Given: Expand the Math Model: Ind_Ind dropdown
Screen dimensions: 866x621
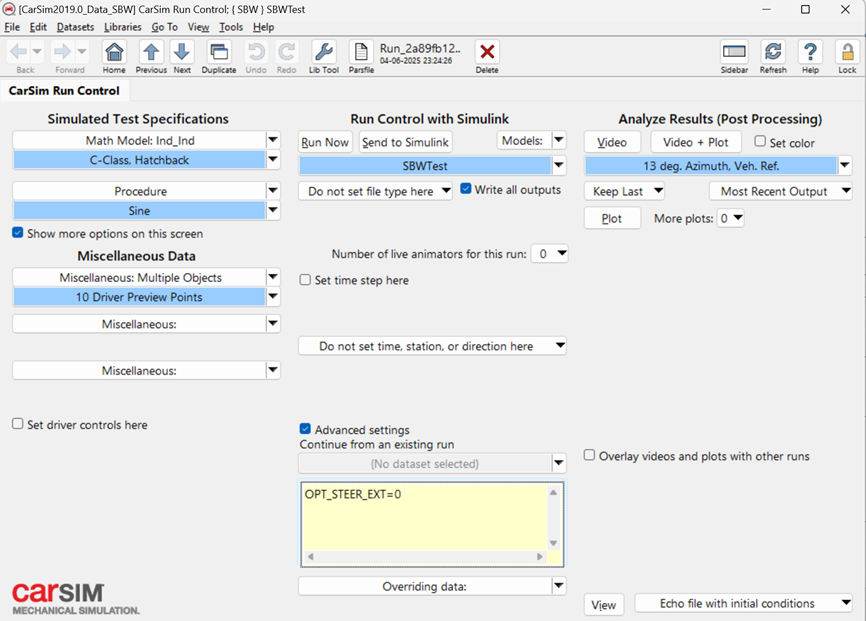Looking at the screenshot, I should pyautogui.click(x=273, y=140).
